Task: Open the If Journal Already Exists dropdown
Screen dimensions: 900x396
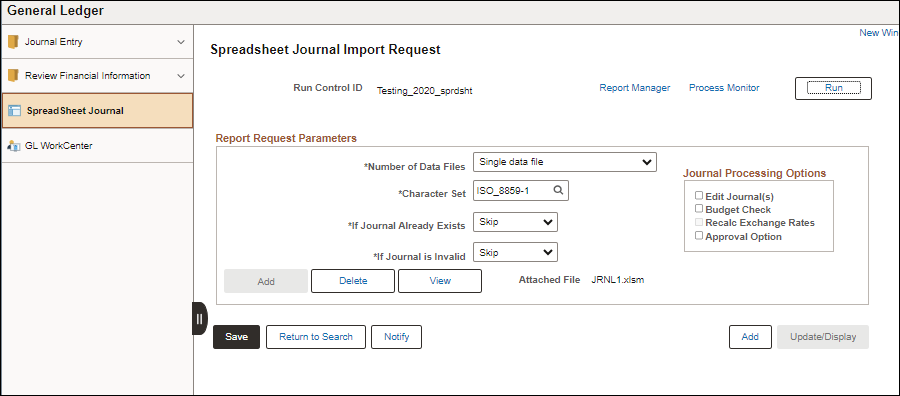Action: [x=515, y=222]
